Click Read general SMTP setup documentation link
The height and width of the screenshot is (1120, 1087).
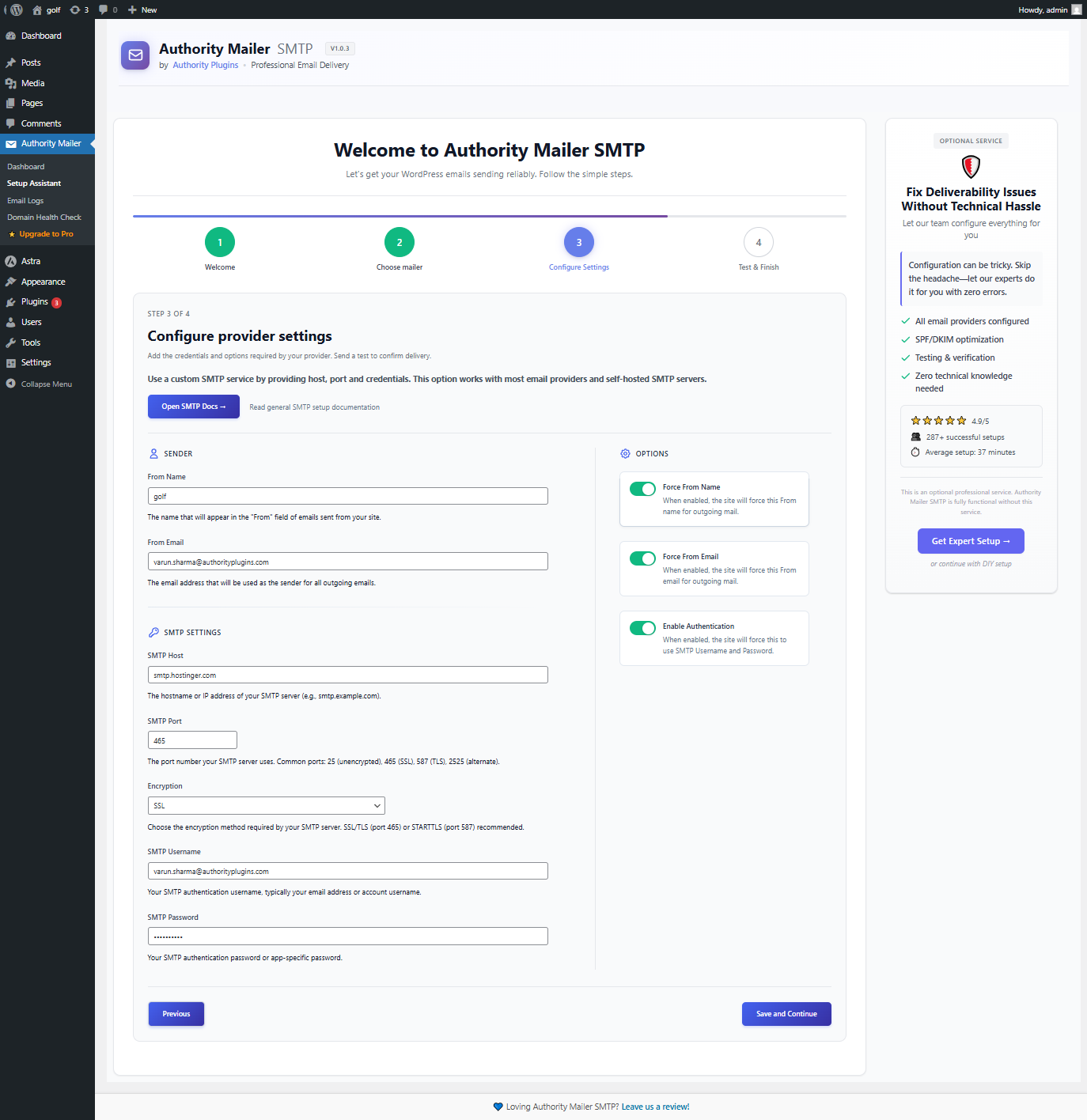(315, 407)
